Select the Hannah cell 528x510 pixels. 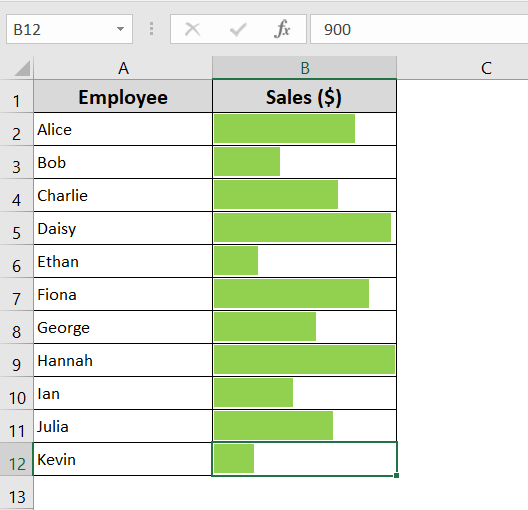point(123,360)
